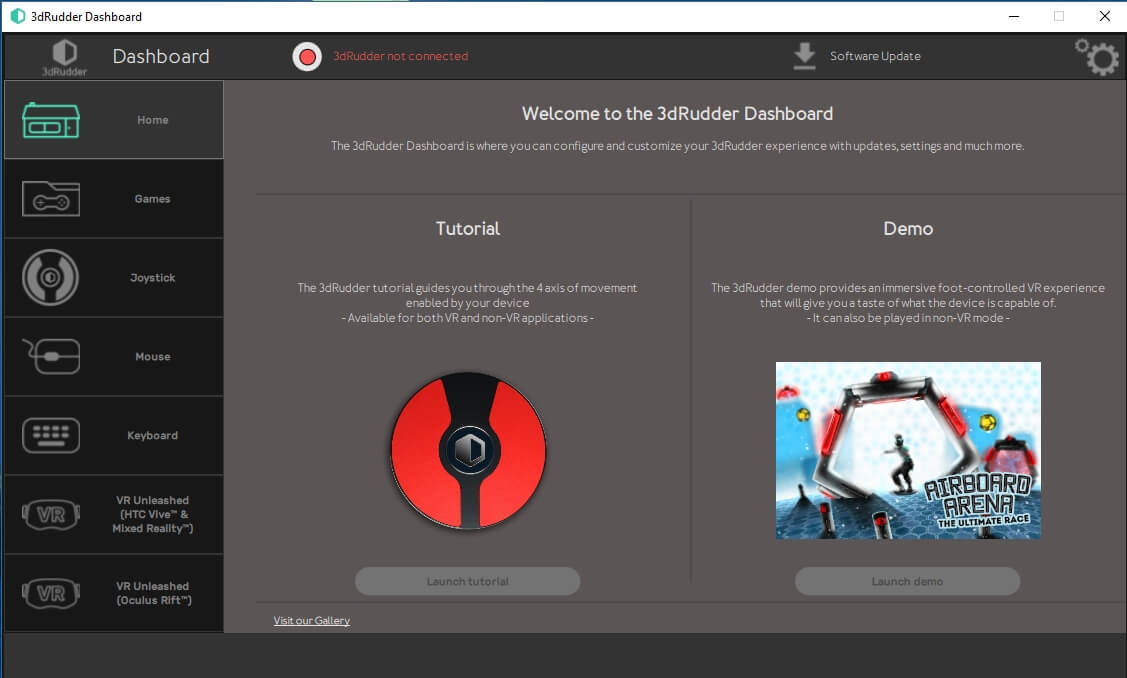This screenshot has height=678, width=1127.
Task: Switch to the Joystick tab label
Action: tap(153, 278)
